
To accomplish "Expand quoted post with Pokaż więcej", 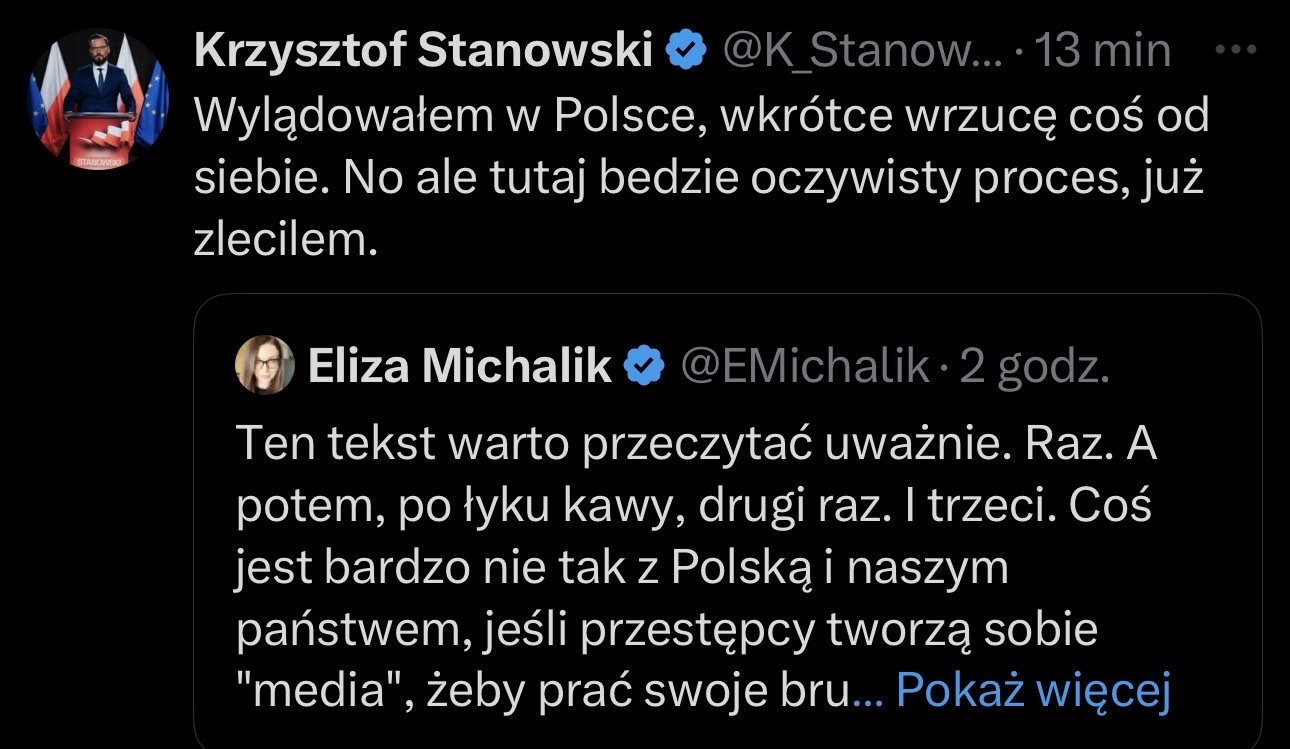I will tap(1033, 689).
